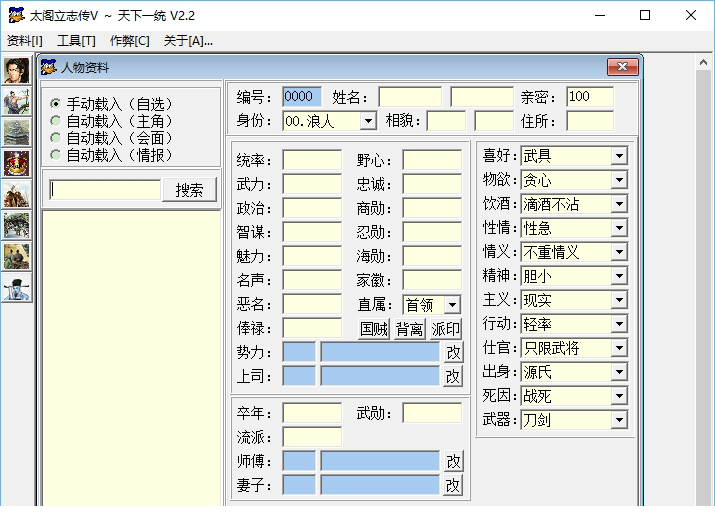Expand the 武器 dropdown showing 刀剑
Screen dimensions: 715x526
[x=619, y=420]
